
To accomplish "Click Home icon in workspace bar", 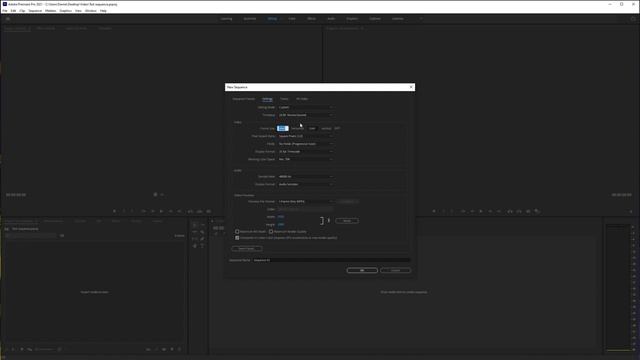I will click(x=8, y=19).
